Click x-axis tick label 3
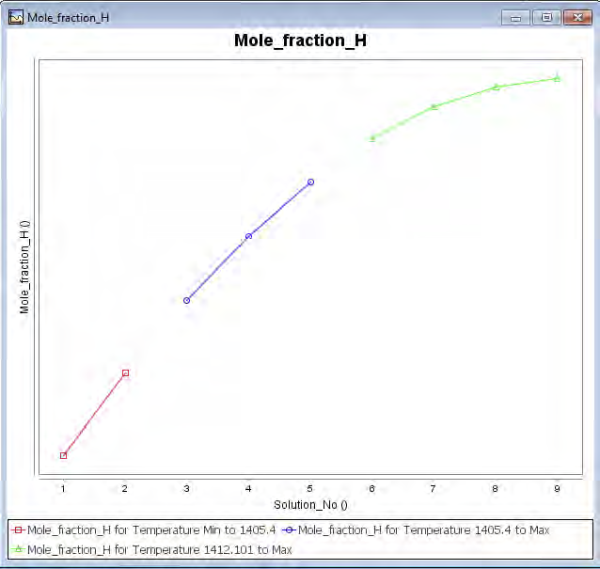The image size is (600, 569). coord(186,489)
